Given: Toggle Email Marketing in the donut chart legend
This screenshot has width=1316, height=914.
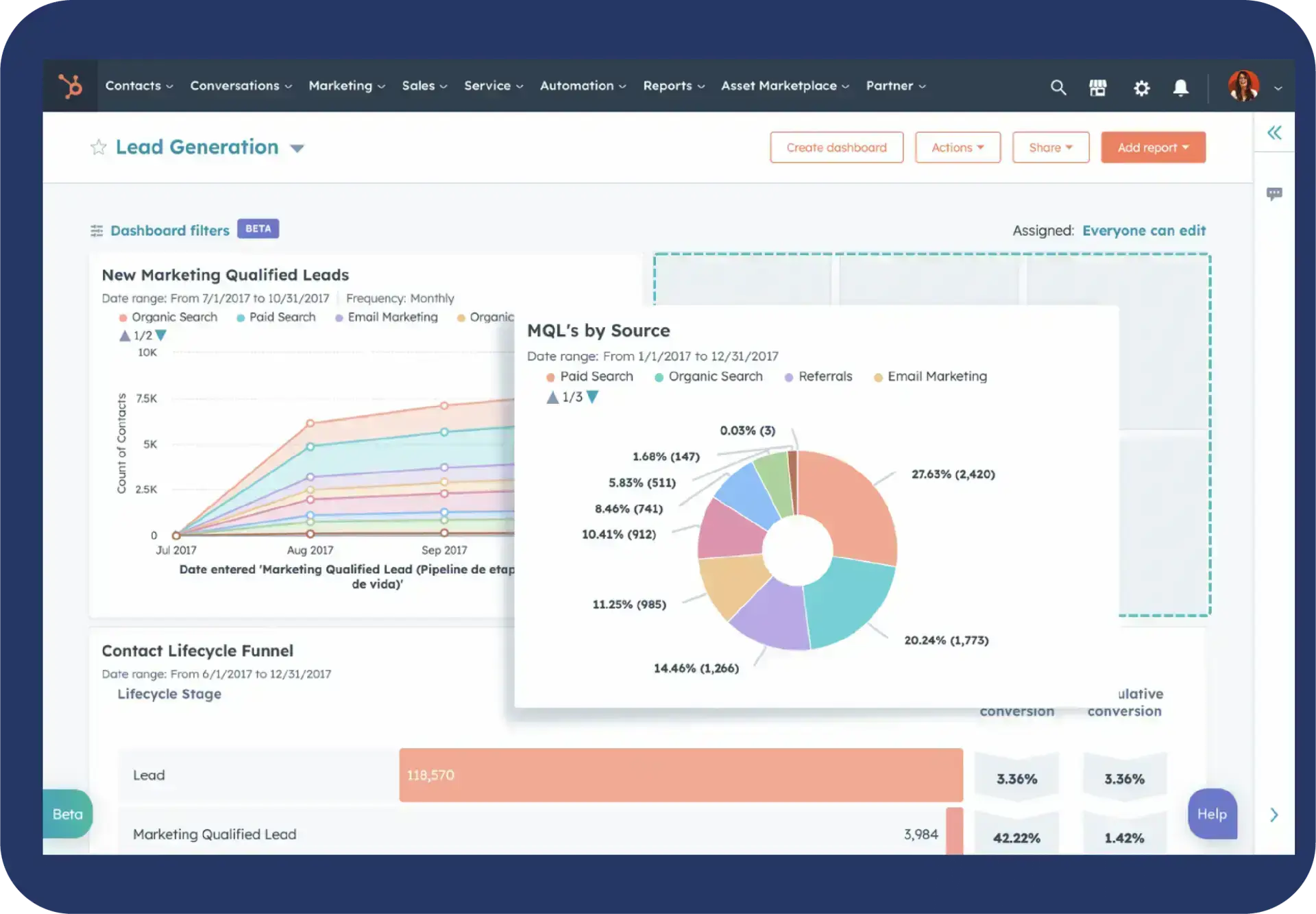Looking at the screenshot, I should [936, 376].
